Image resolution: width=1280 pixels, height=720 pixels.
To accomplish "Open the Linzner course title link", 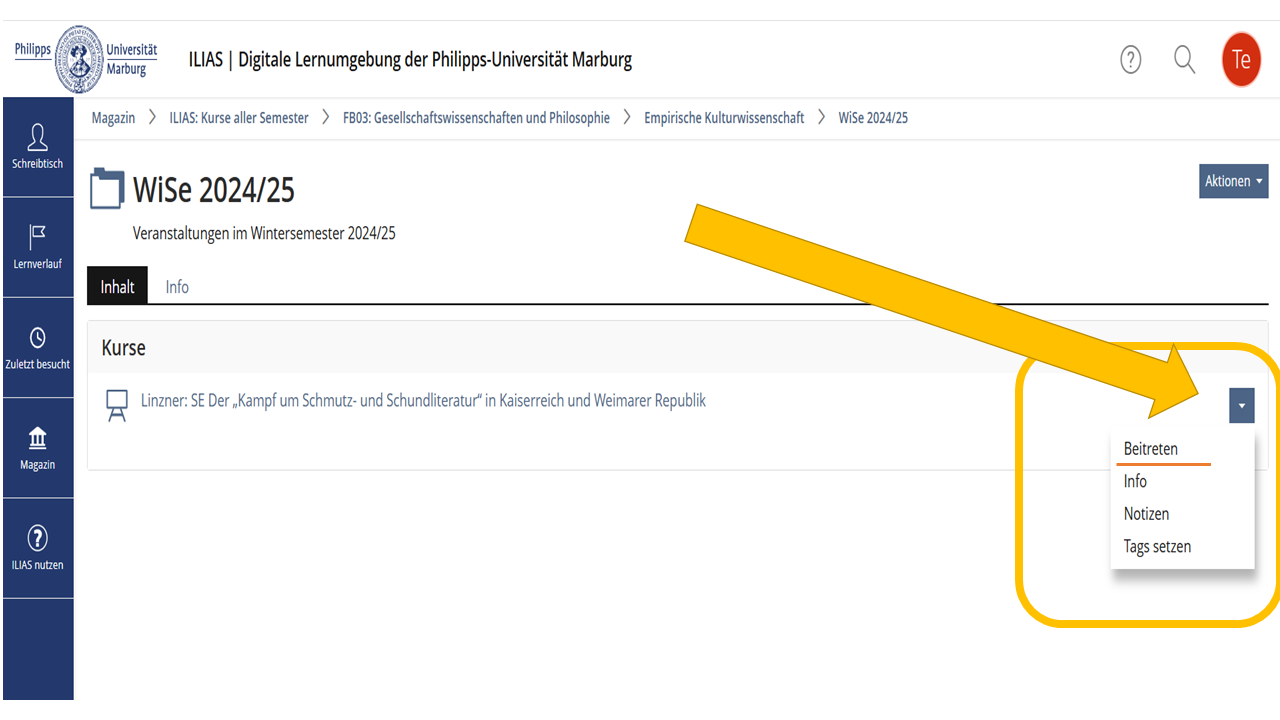I will point(423,401).
